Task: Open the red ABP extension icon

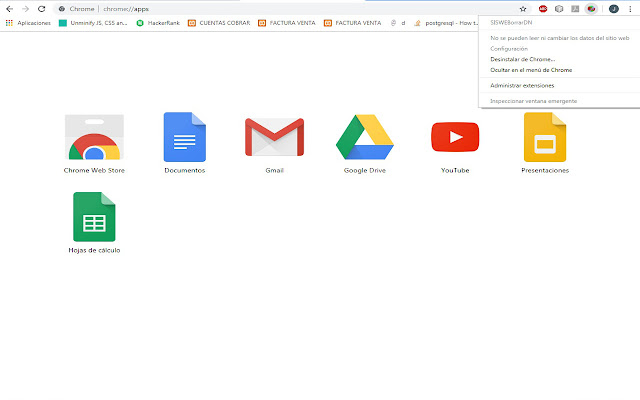Action: click(543, 9)
